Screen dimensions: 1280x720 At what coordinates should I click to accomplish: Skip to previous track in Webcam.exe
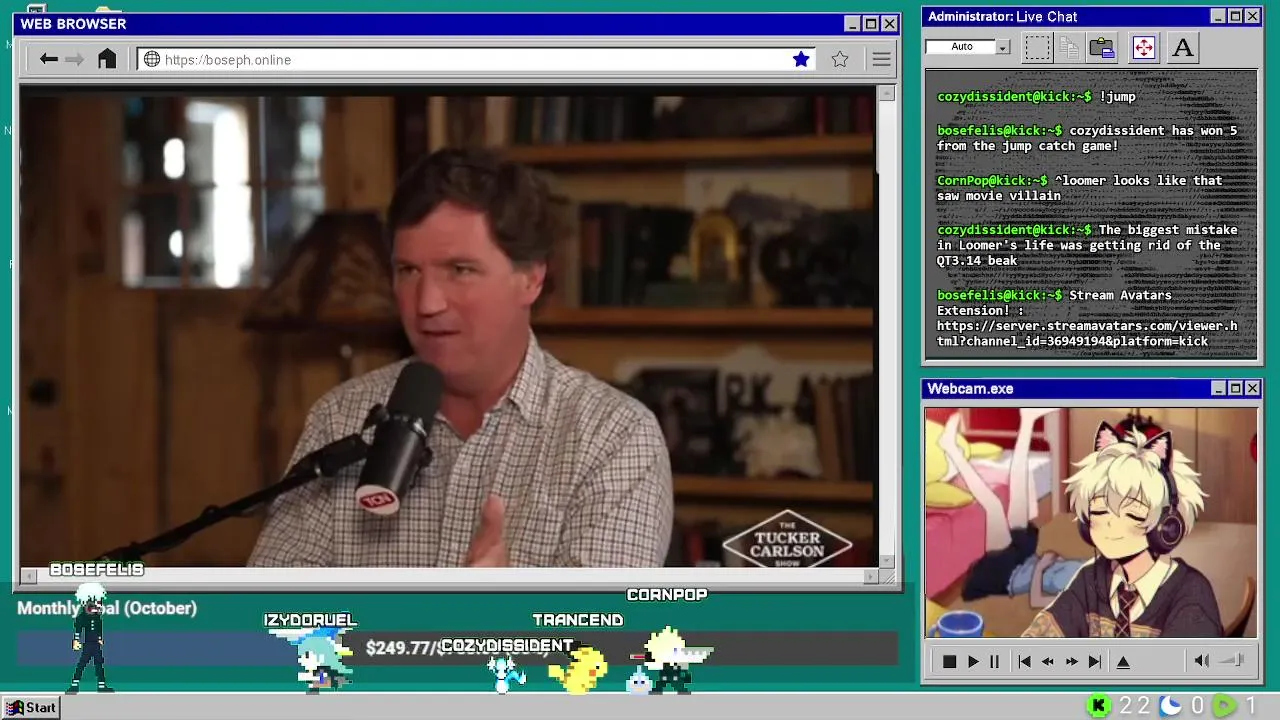tap(1024, 661)
